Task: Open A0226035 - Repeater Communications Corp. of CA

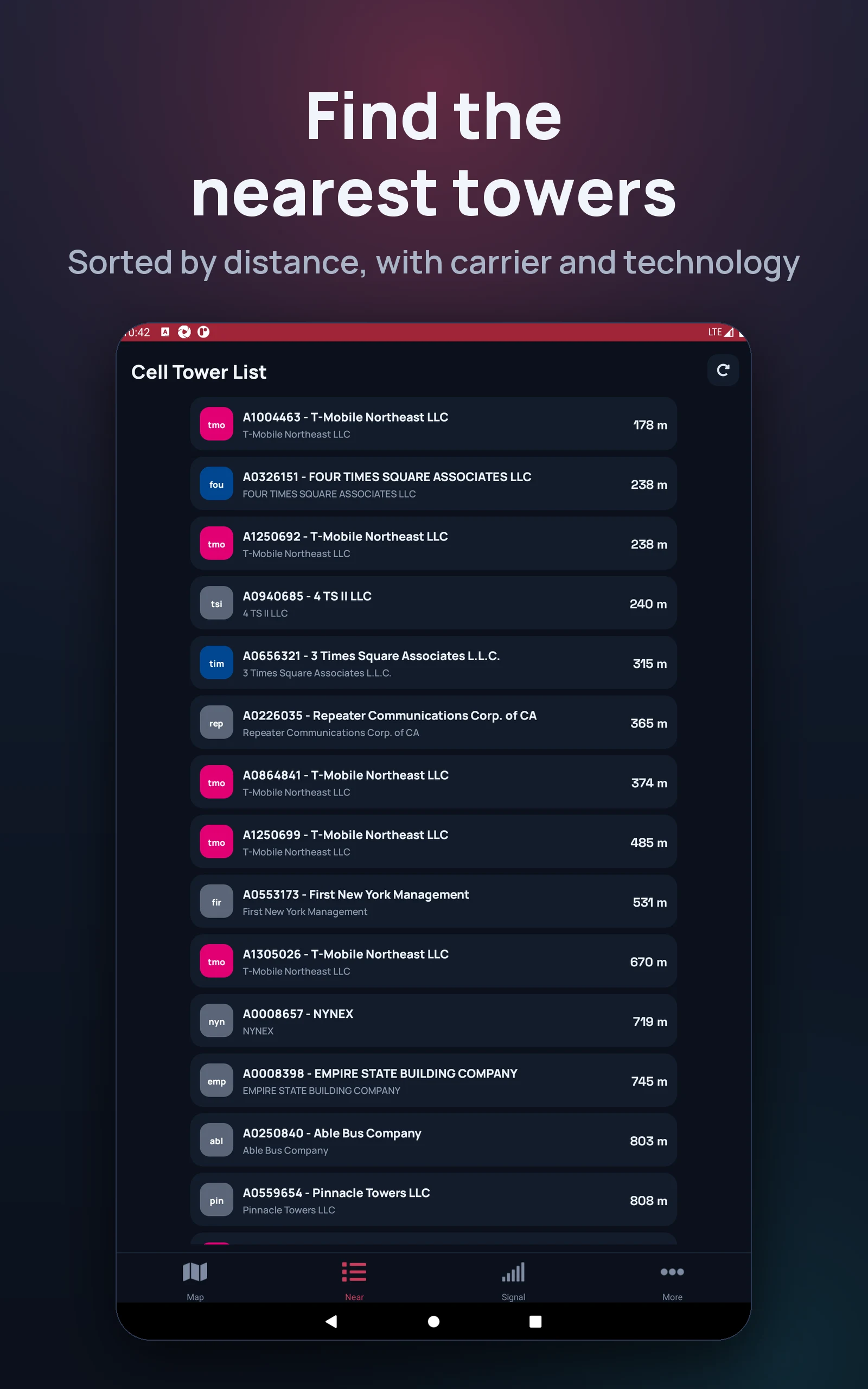Action: (433, 723)
